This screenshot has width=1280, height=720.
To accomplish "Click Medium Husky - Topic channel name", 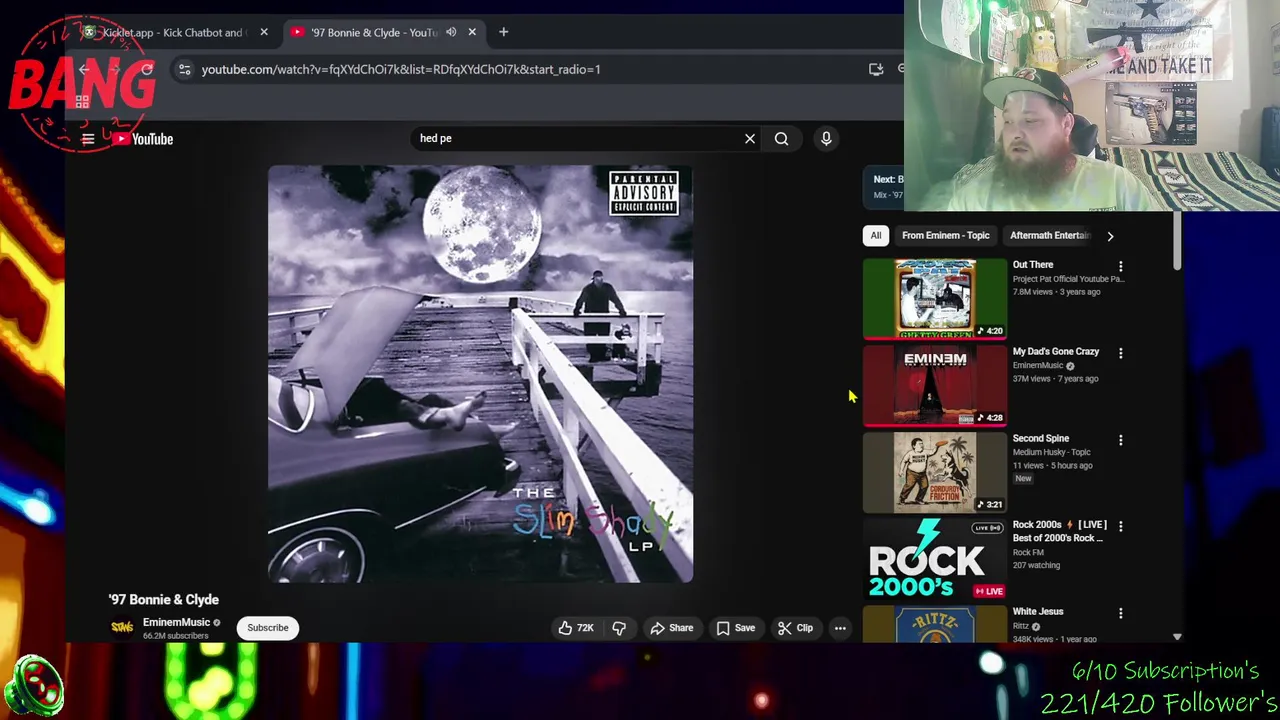I will 1051,452.
